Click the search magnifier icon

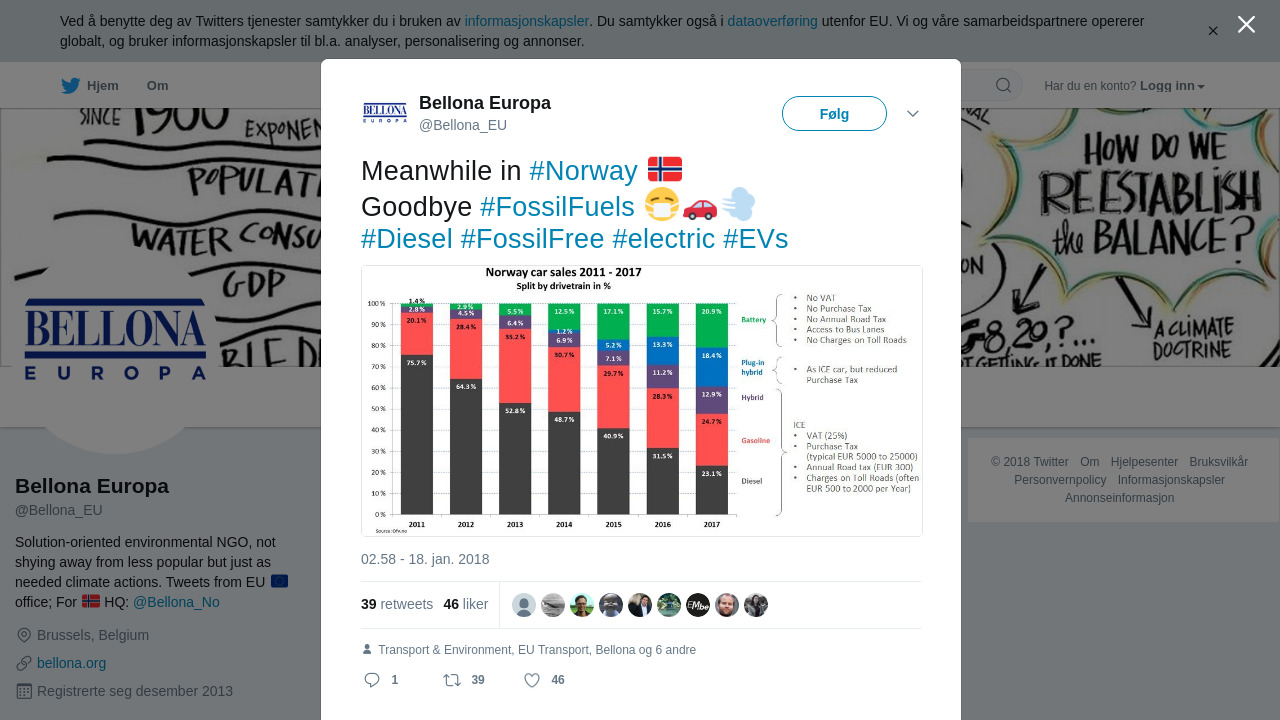tap(1003, 85)
